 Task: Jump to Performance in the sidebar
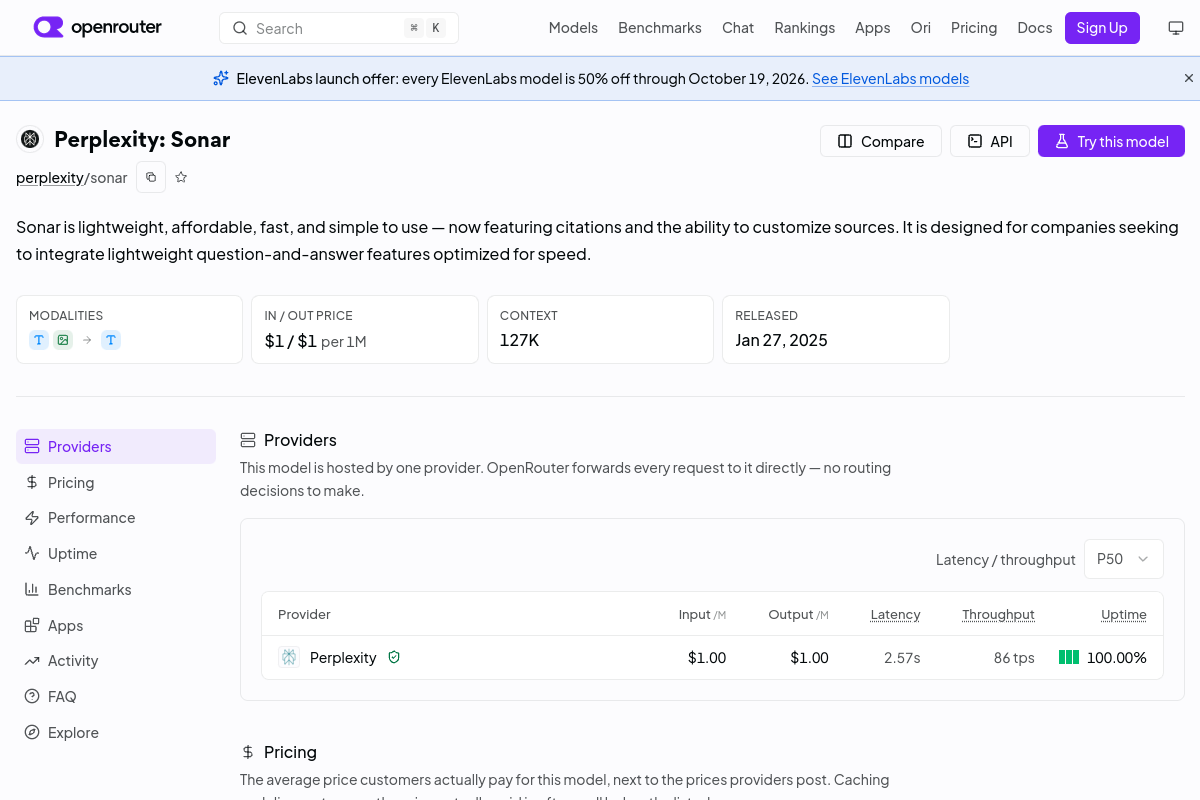coord(116,518)
